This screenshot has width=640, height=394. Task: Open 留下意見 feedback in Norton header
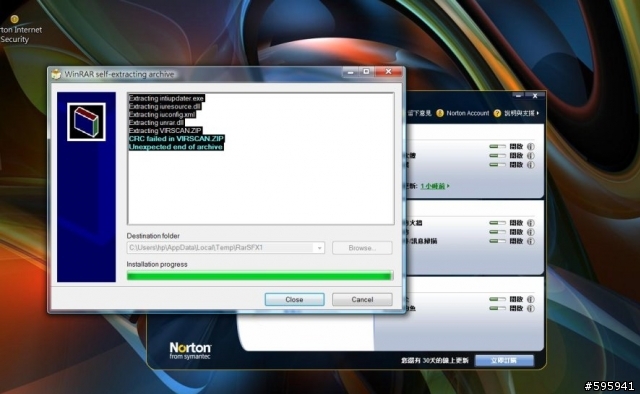(x=419, y=113)
